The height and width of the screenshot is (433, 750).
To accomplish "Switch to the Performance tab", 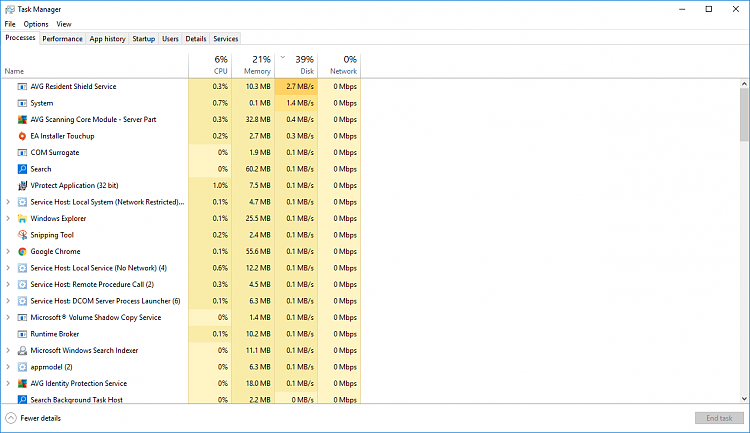I will pyautogui.click(x=62, y=39).
